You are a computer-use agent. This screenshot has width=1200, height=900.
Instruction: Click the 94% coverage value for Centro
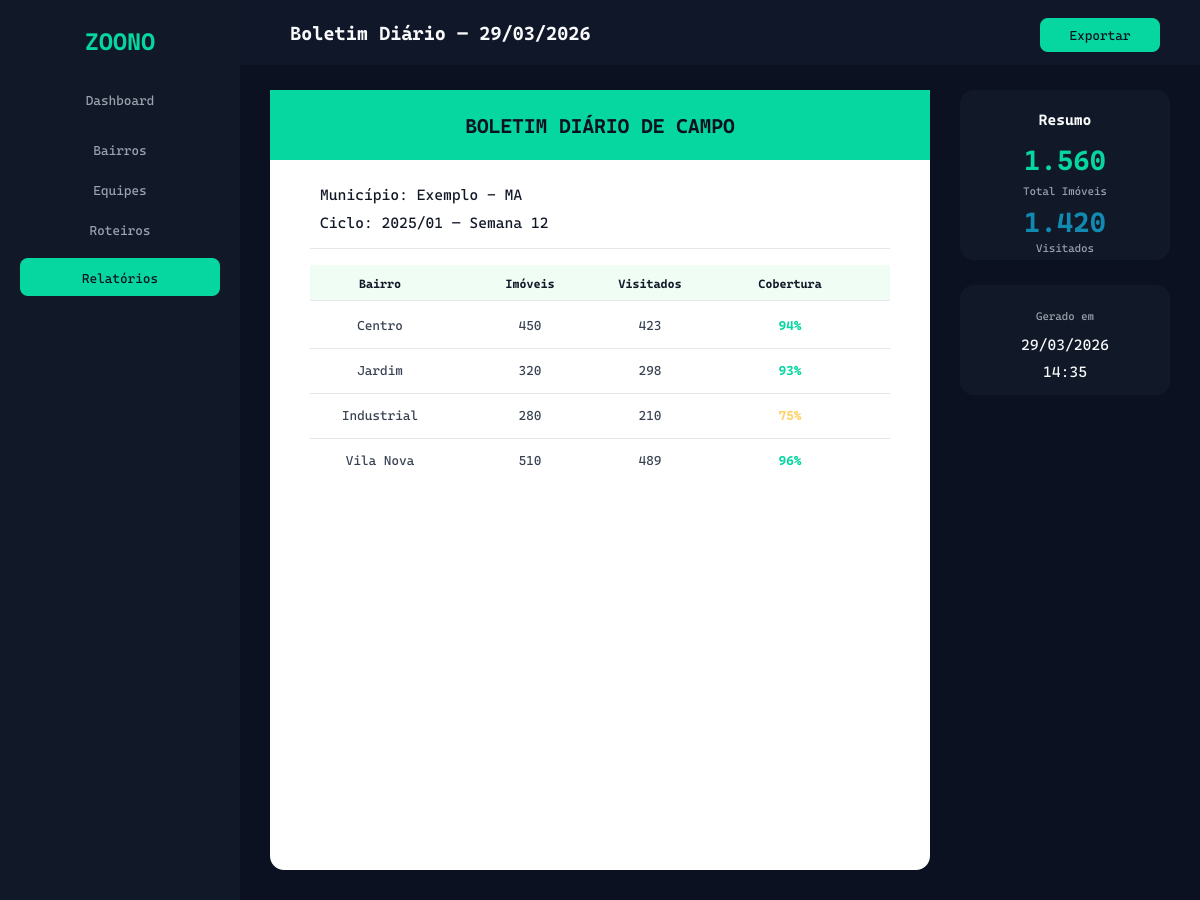point(790,325)
